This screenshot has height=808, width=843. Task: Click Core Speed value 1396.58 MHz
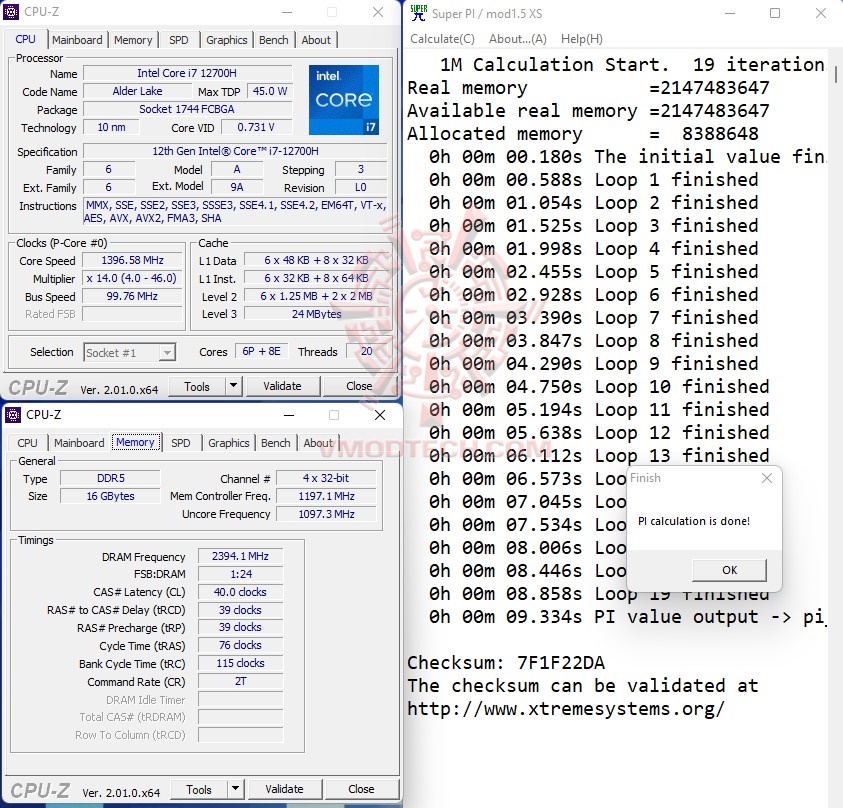coord(133,260)
